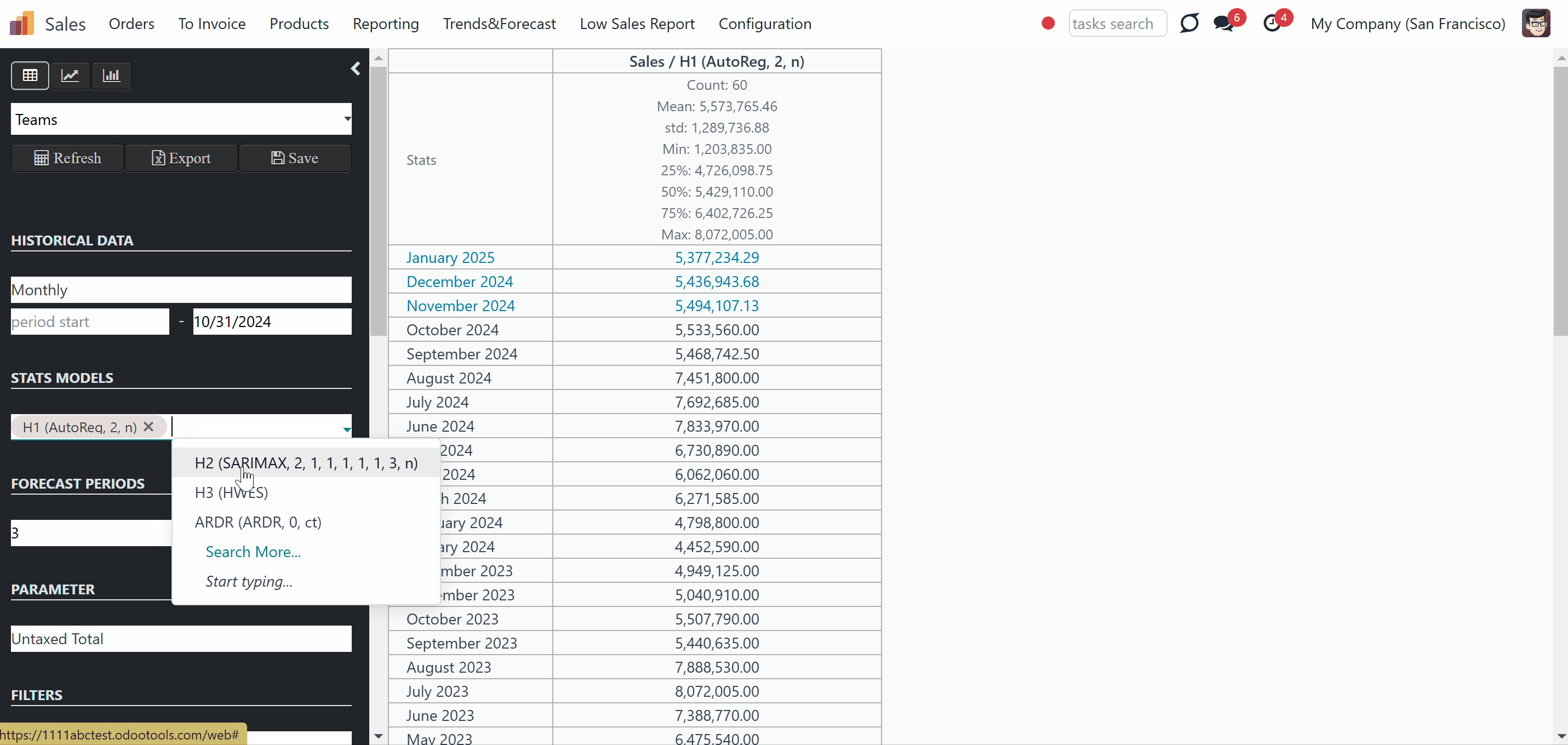
Task: Switch to the line chart view icon
Action: coord(70,76)
